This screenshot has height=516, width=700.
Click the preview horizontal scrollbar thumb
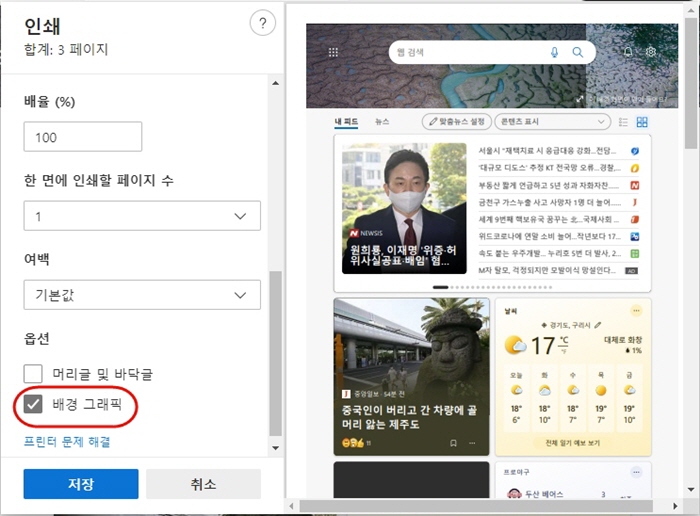pyautogui.click(x=476, y=506)
